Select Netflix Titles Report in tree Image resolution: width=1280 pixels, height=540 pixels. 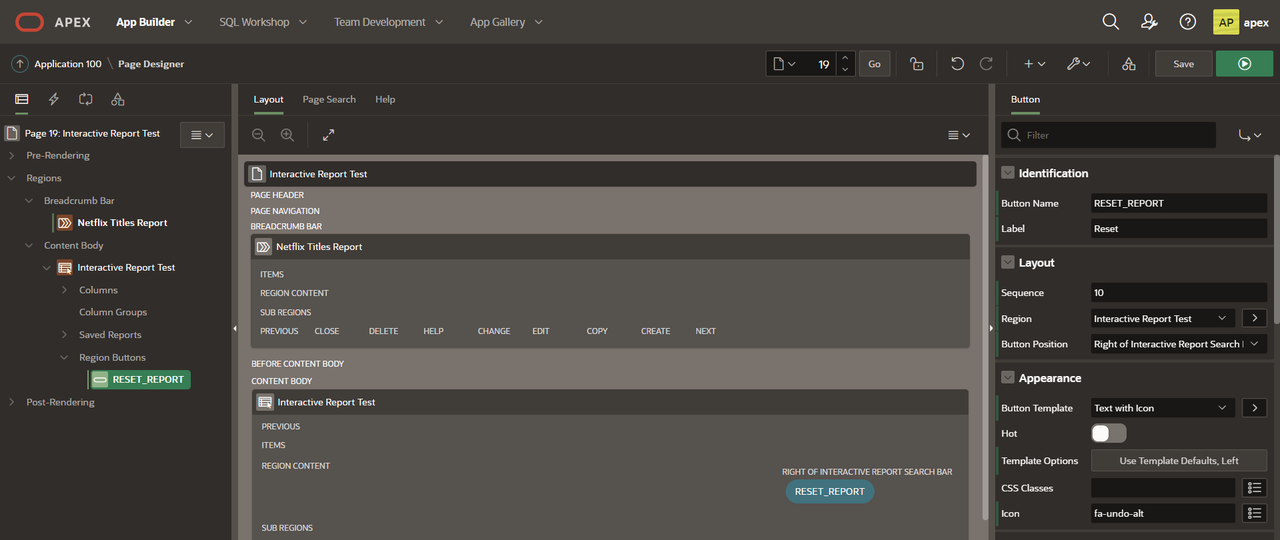coord(122,223)
